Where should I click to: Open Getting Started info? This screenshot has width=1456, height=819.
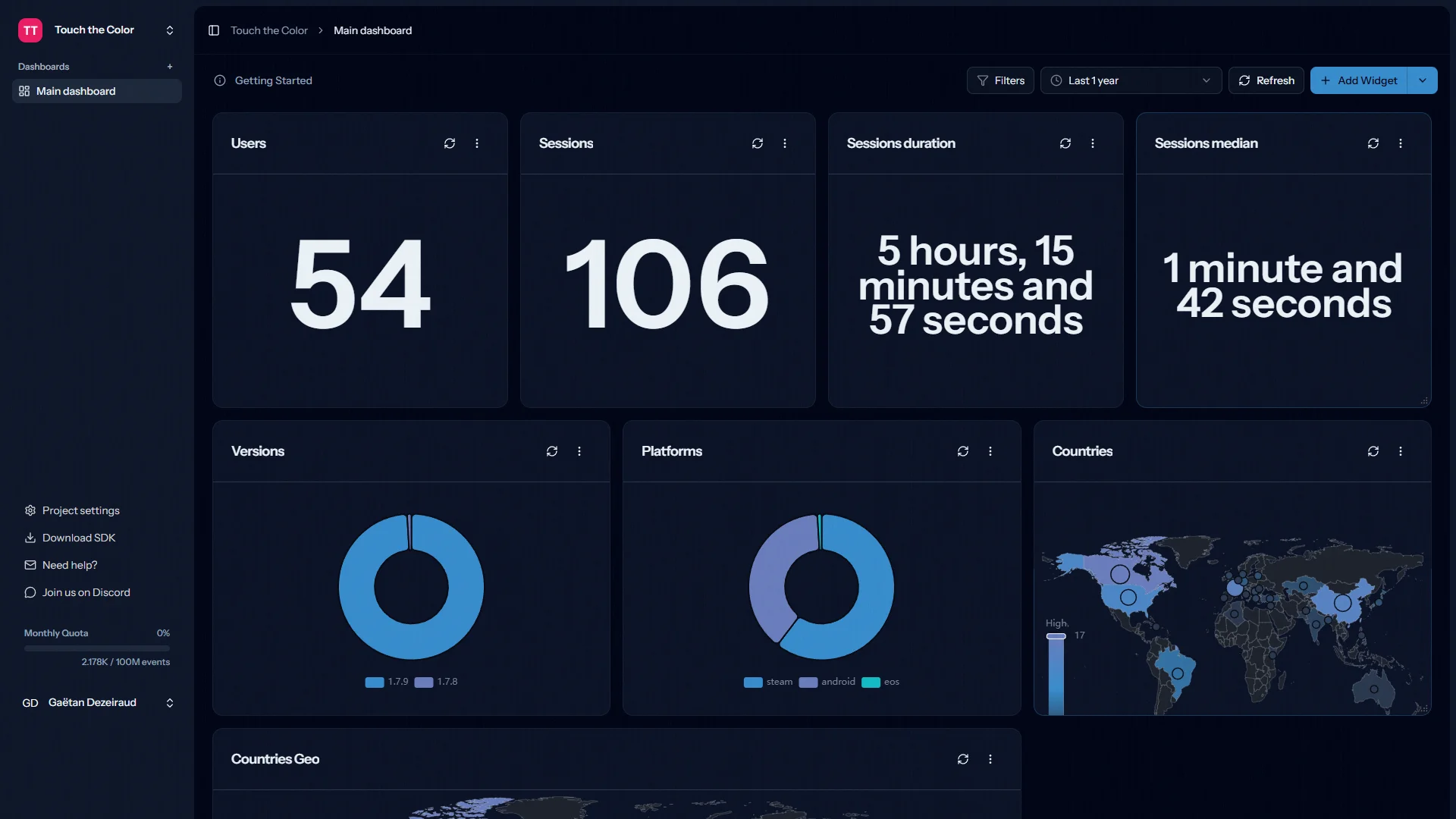click(263, 80)
